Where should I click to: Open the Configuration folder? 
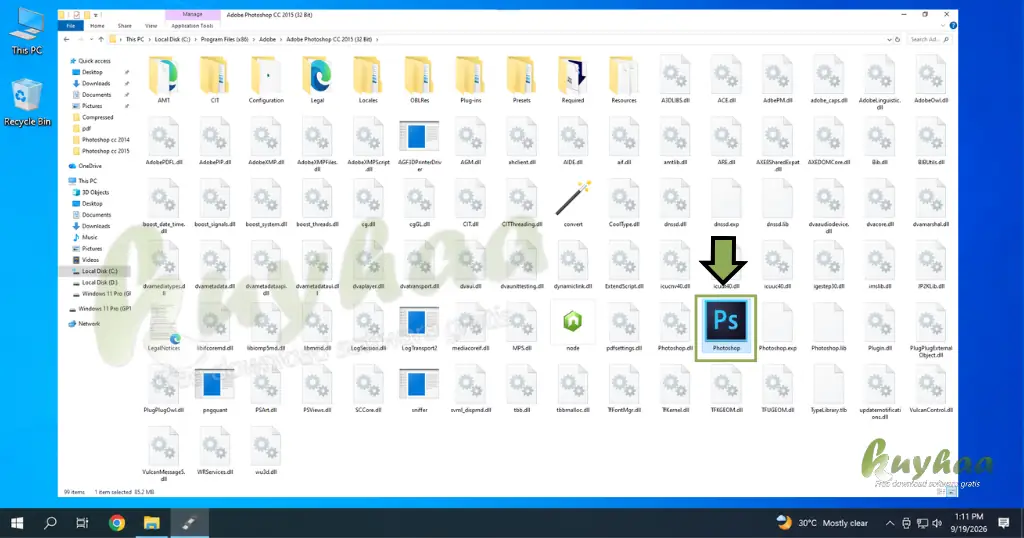coord(266,79)
